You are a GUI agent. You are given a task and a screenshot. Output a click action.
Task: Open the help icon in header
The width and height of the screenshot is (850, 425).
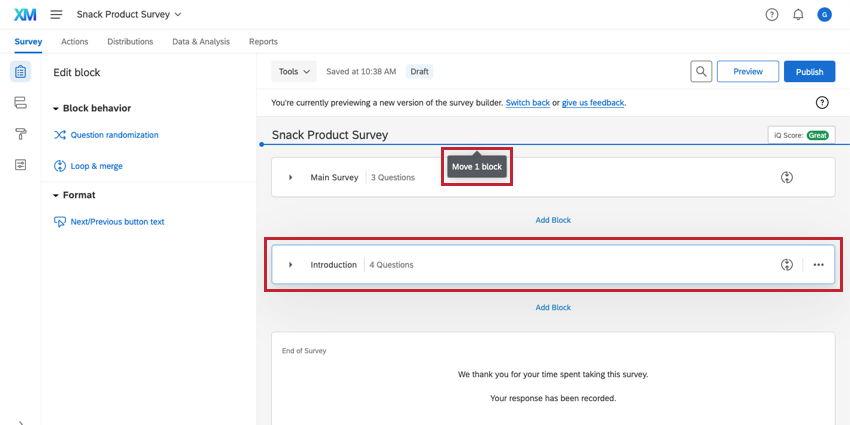771,15
